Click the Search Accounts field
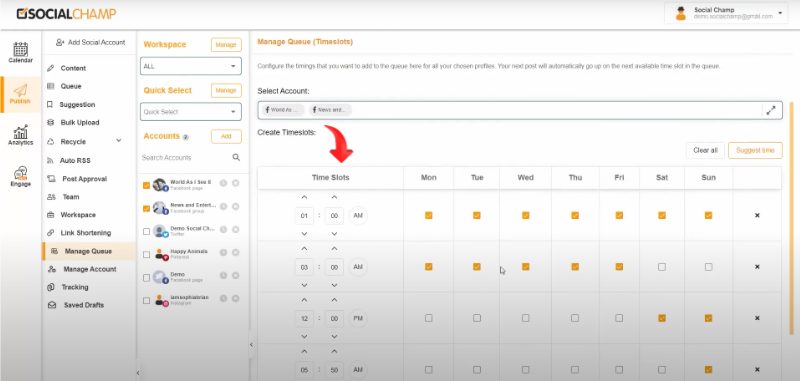The image size is (800, 381). [186, 158]
